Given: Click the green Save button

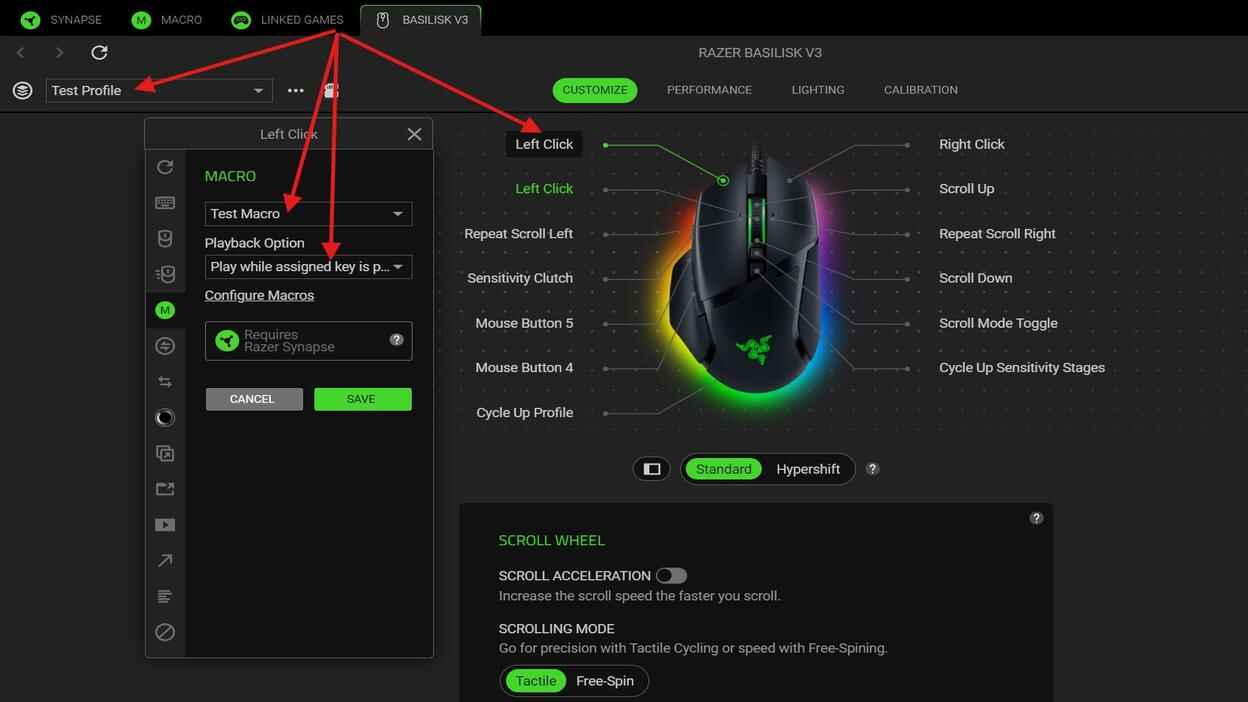Looking at the screenshot, I should [x=362, y=399].
